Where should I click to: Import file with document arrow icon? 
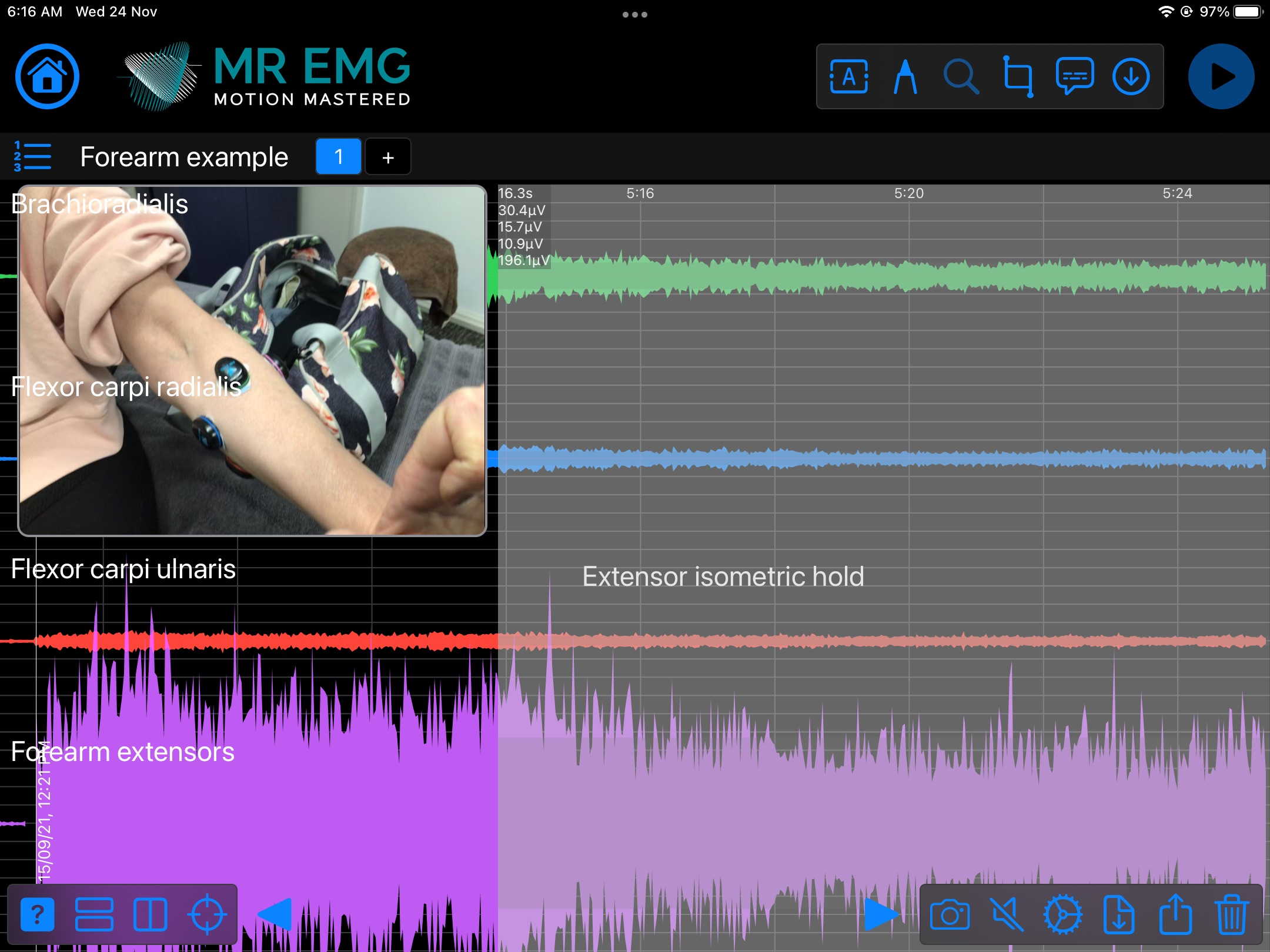click(x=1118, y=915)
